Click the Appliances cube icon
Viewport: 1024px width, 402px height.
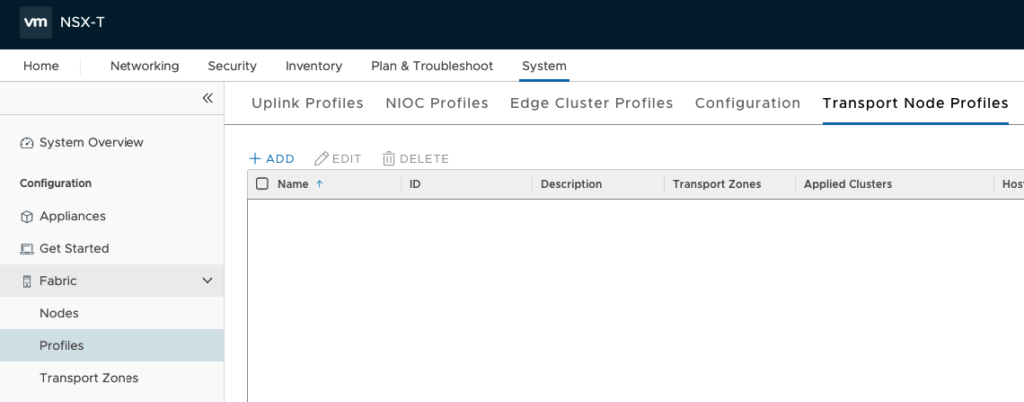[x=27, y=217]
